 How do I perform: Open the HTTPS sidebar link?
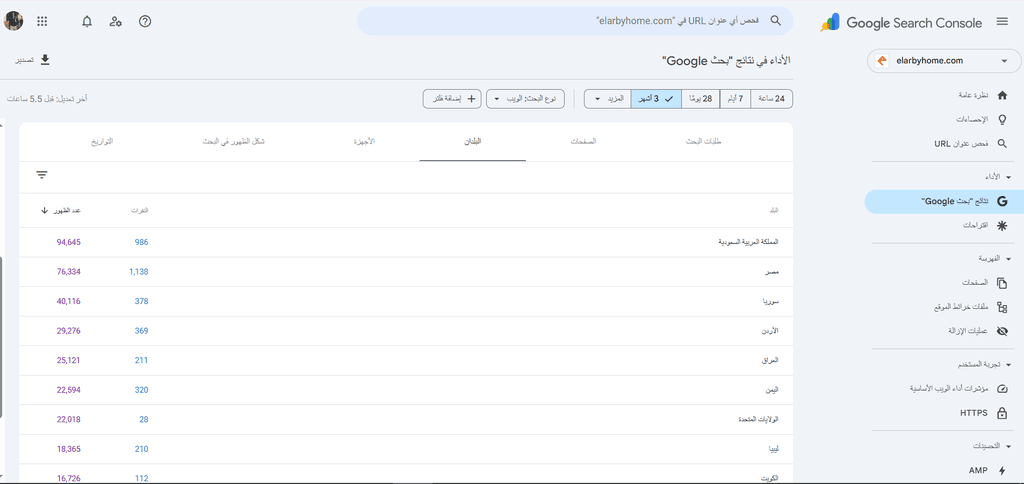coord(974,413)
